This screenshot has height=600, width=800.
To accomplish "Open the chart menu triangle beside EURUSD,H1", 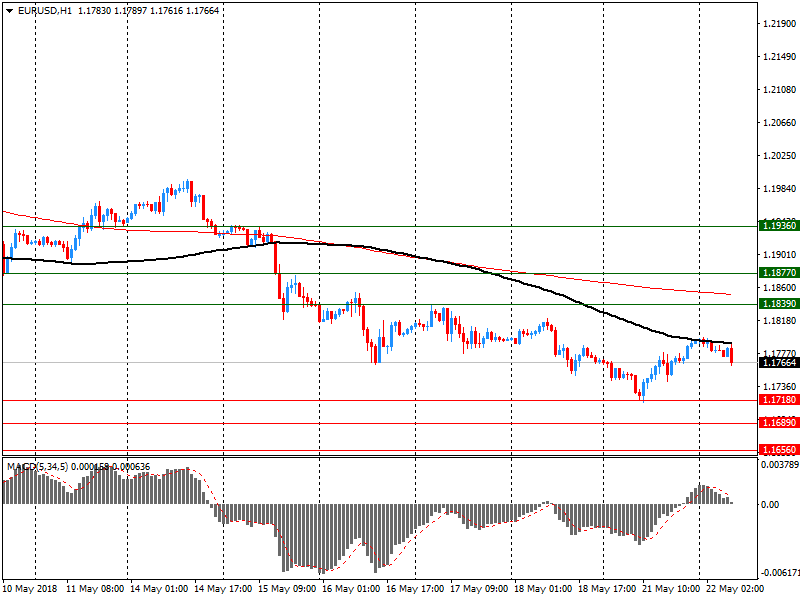I will [9, 11].
